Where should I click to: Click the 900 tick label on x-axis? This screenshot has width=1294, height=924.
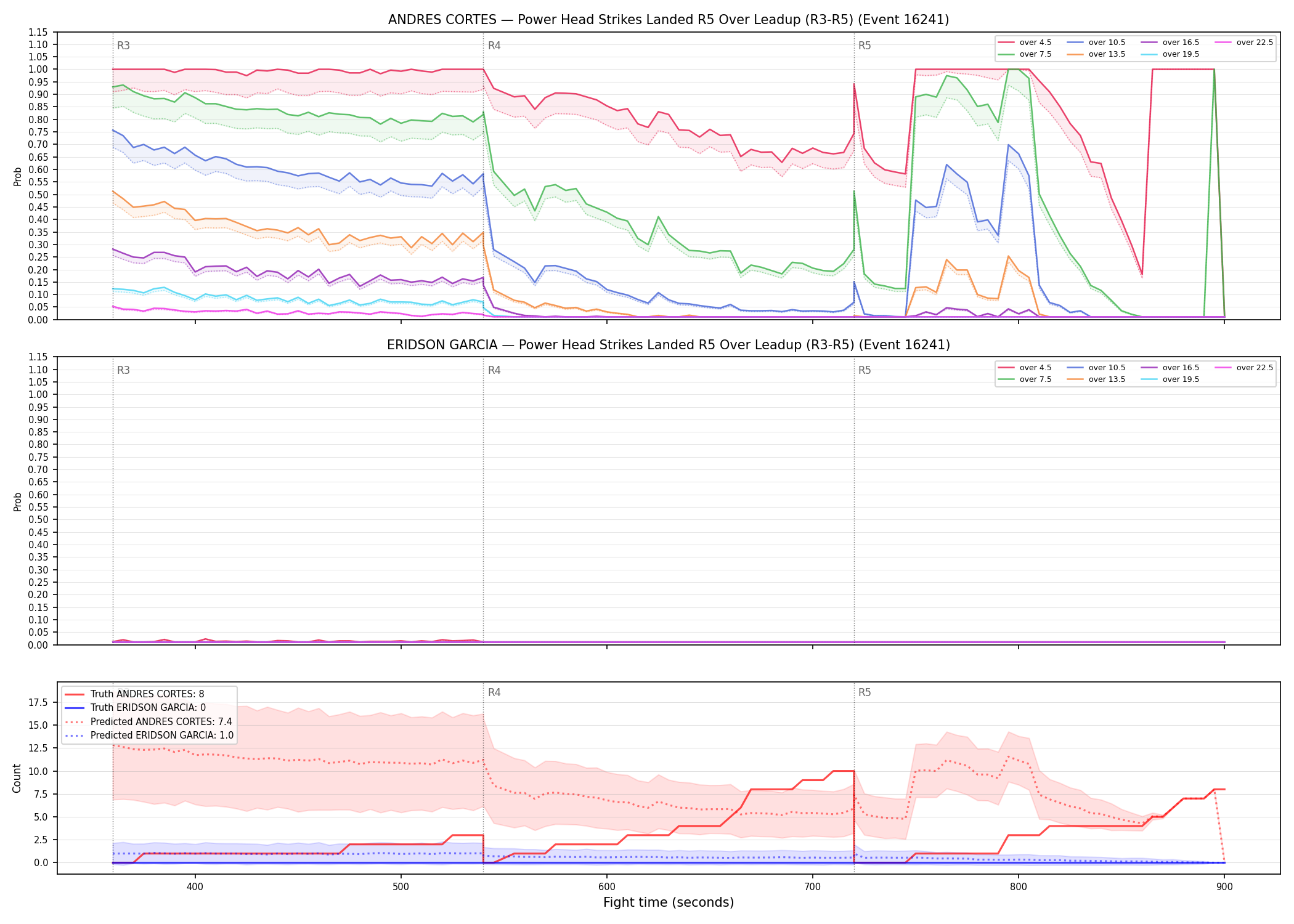pos(1224,887)
